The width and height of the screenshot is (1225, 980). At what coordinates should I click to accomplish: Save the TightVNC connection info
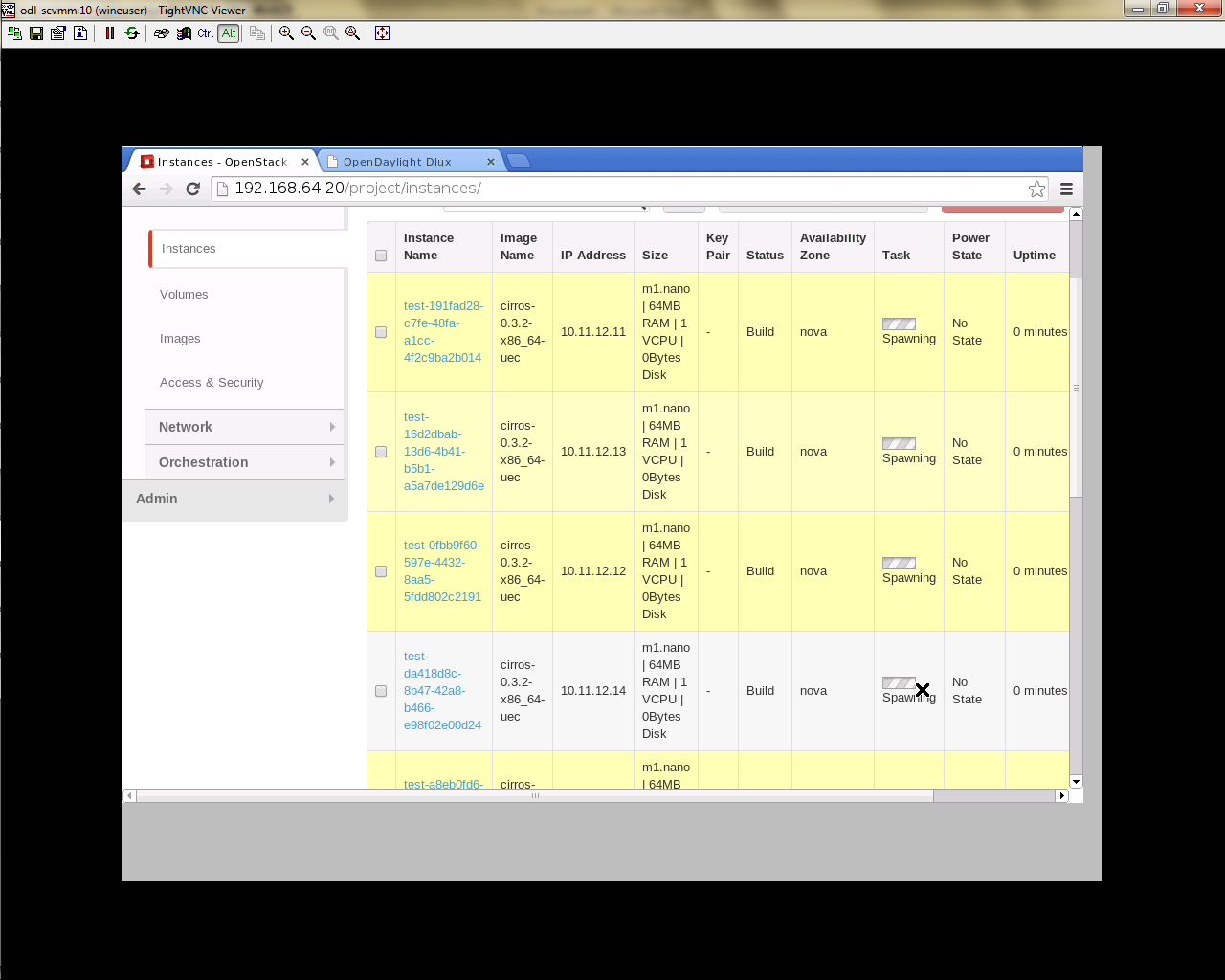click(x=36, y=33)
